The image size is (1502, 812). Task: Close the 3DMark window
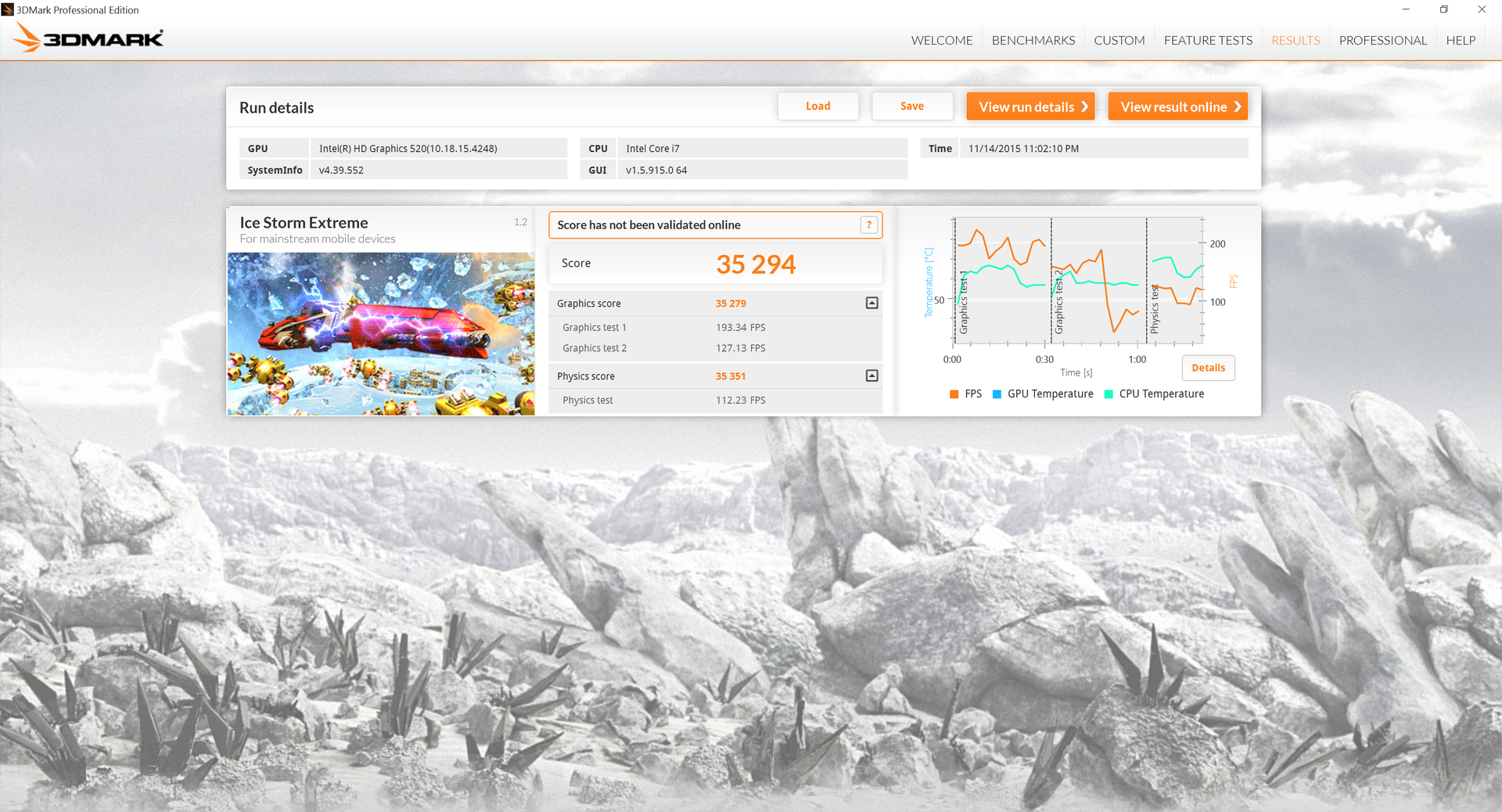pos(1482,9)
